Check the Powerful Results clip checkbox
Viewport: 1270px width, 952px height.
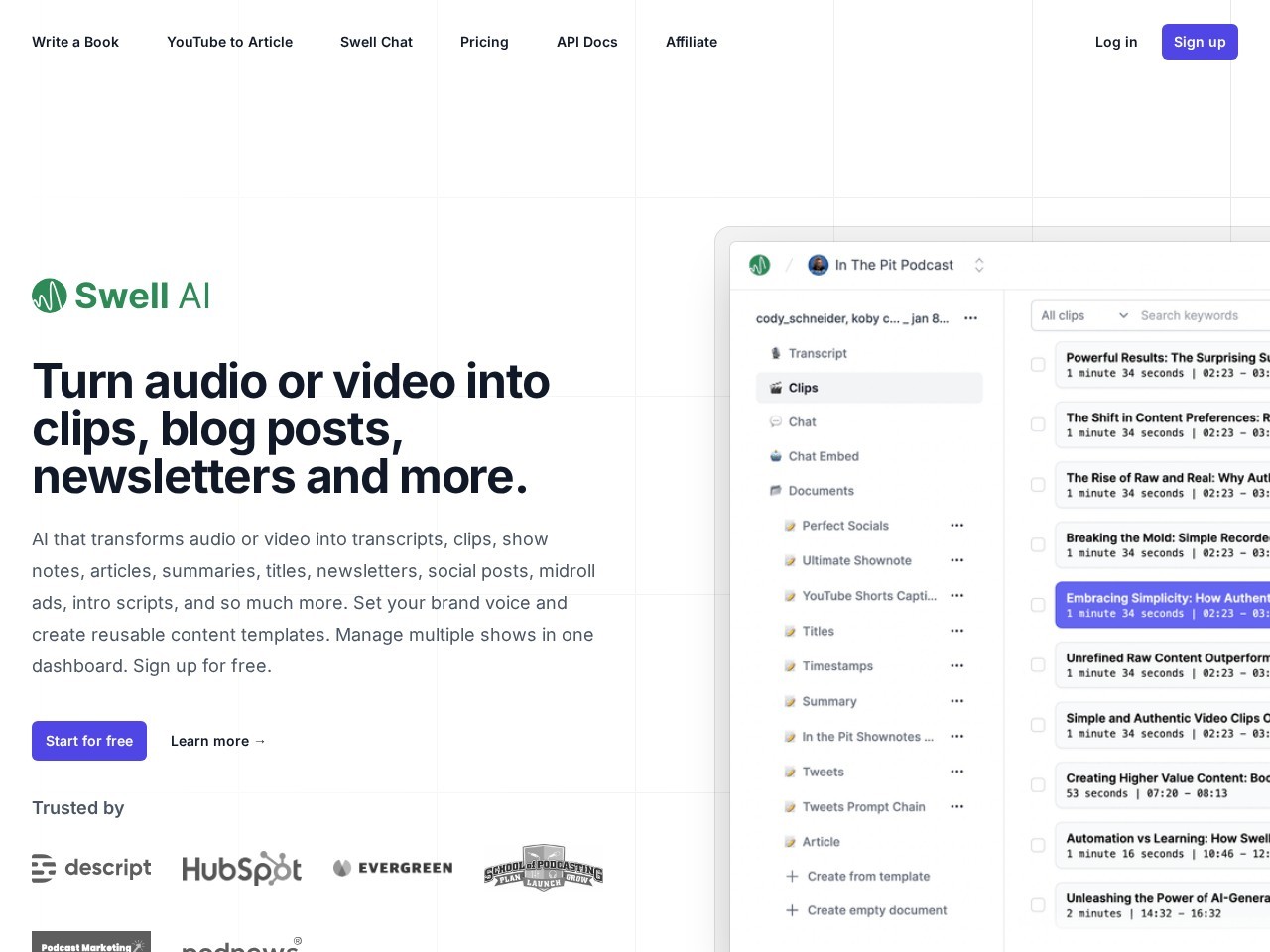point(1038,365)
